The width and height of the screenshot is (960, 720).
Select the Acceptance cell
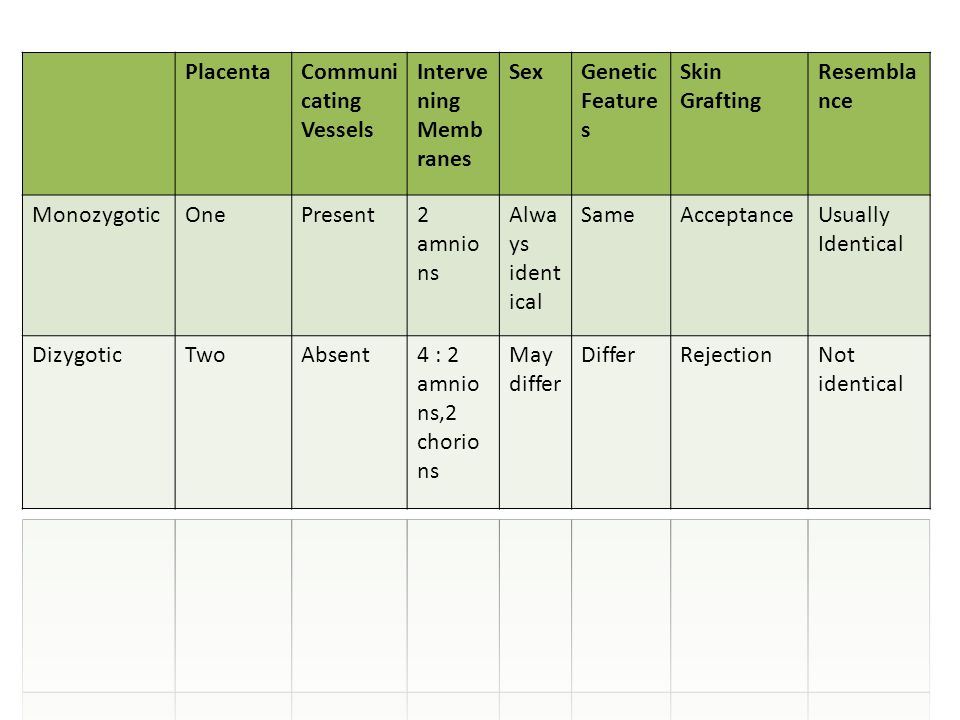point(739,265)
